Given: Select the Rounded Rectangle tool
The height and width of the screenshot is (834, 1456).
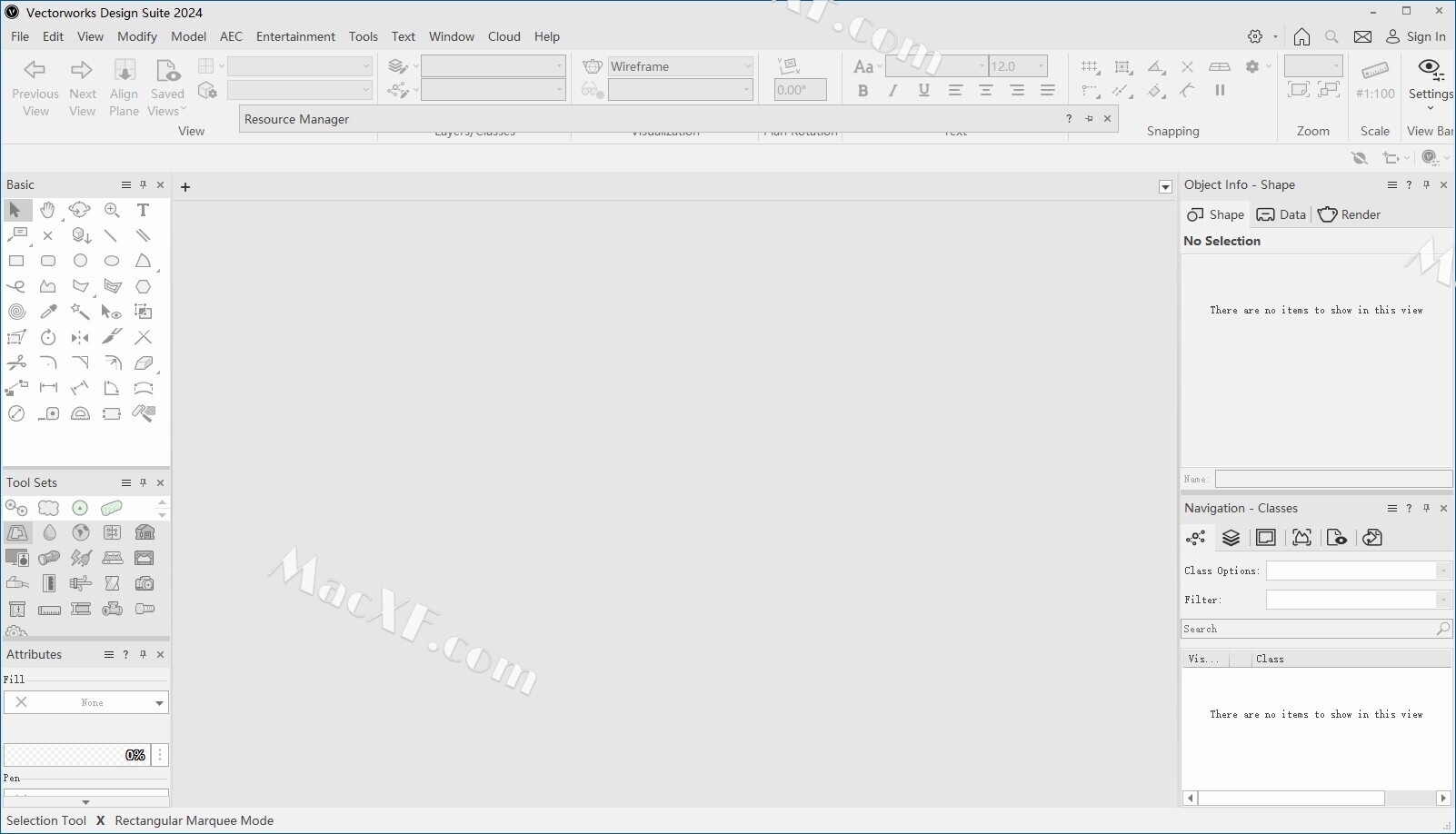Looking at the screenshot, I should pos(48,261).
